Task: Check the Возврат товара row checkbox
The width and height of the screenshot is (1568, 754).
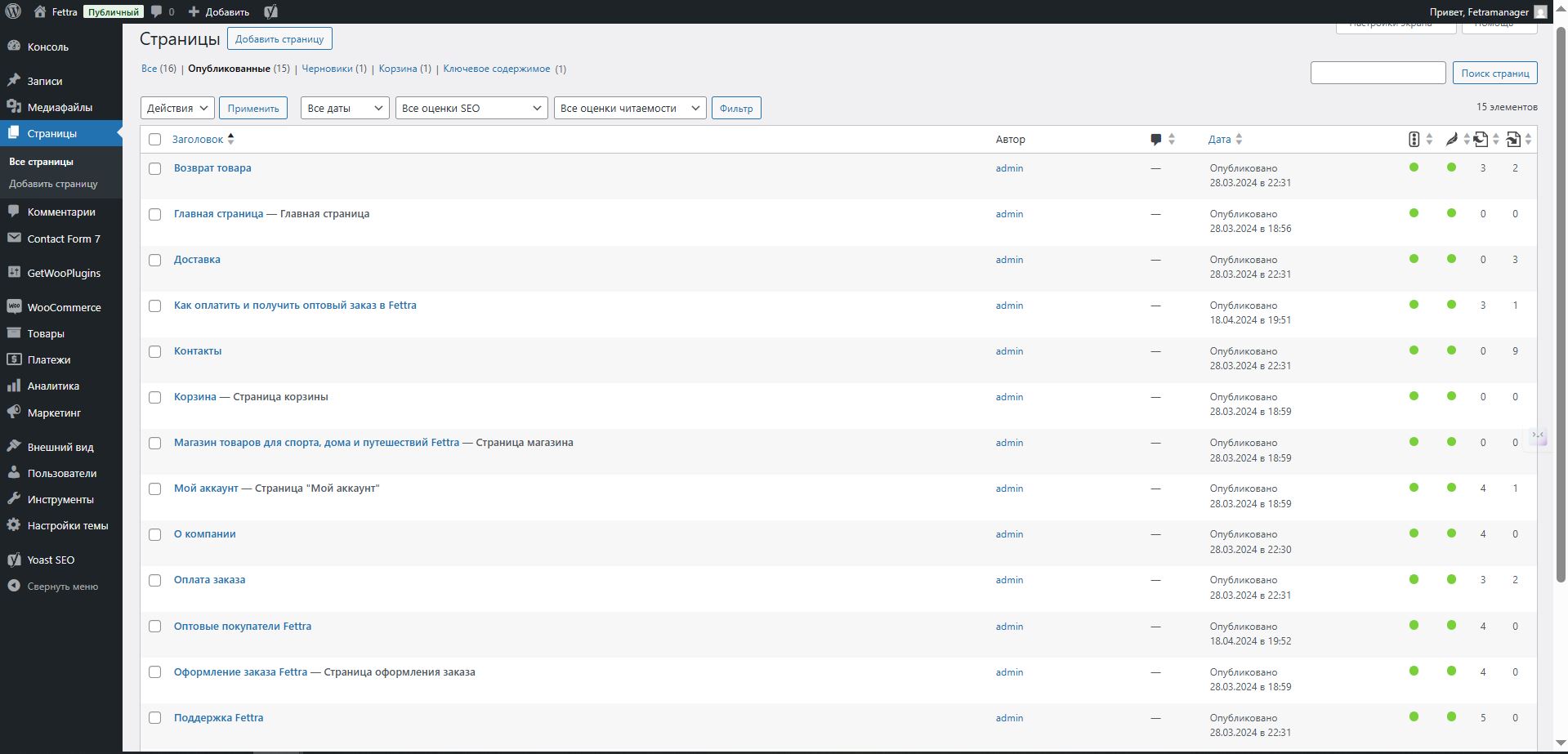Action: 154,168
